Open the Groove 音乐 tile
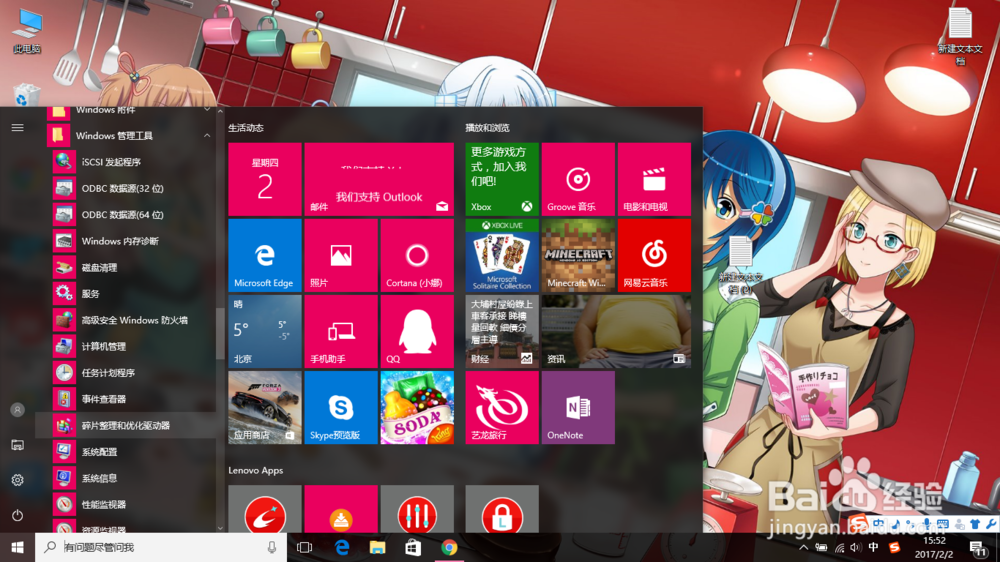The height and width of the screenshot is (562, 1000). pyautogui.click(x=578, y=179)
